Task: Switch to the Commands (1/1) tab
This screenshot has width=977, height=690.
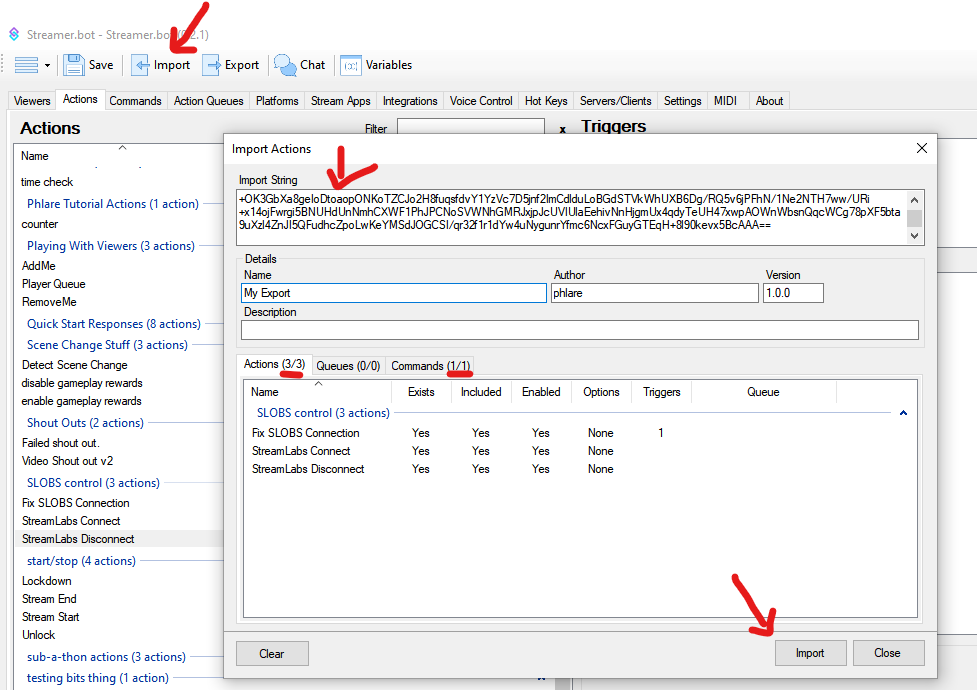Action: pyautogui.click(x=430, y=366)
